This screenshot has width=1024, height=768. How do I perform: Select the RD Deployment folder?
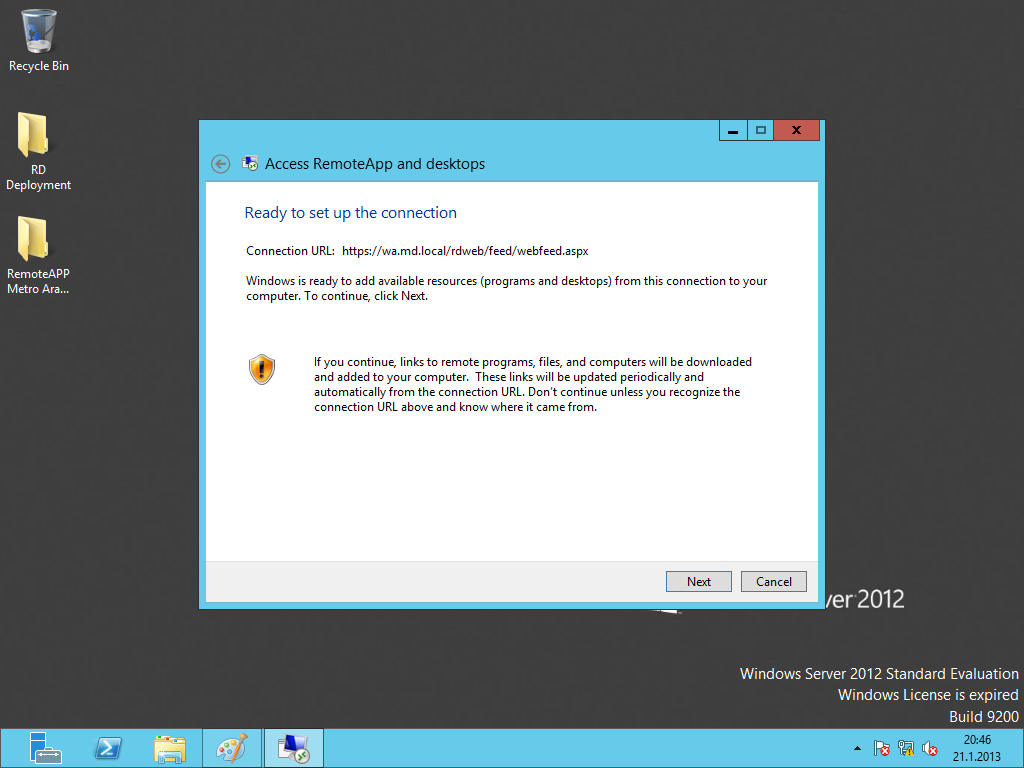click(33, 135)
